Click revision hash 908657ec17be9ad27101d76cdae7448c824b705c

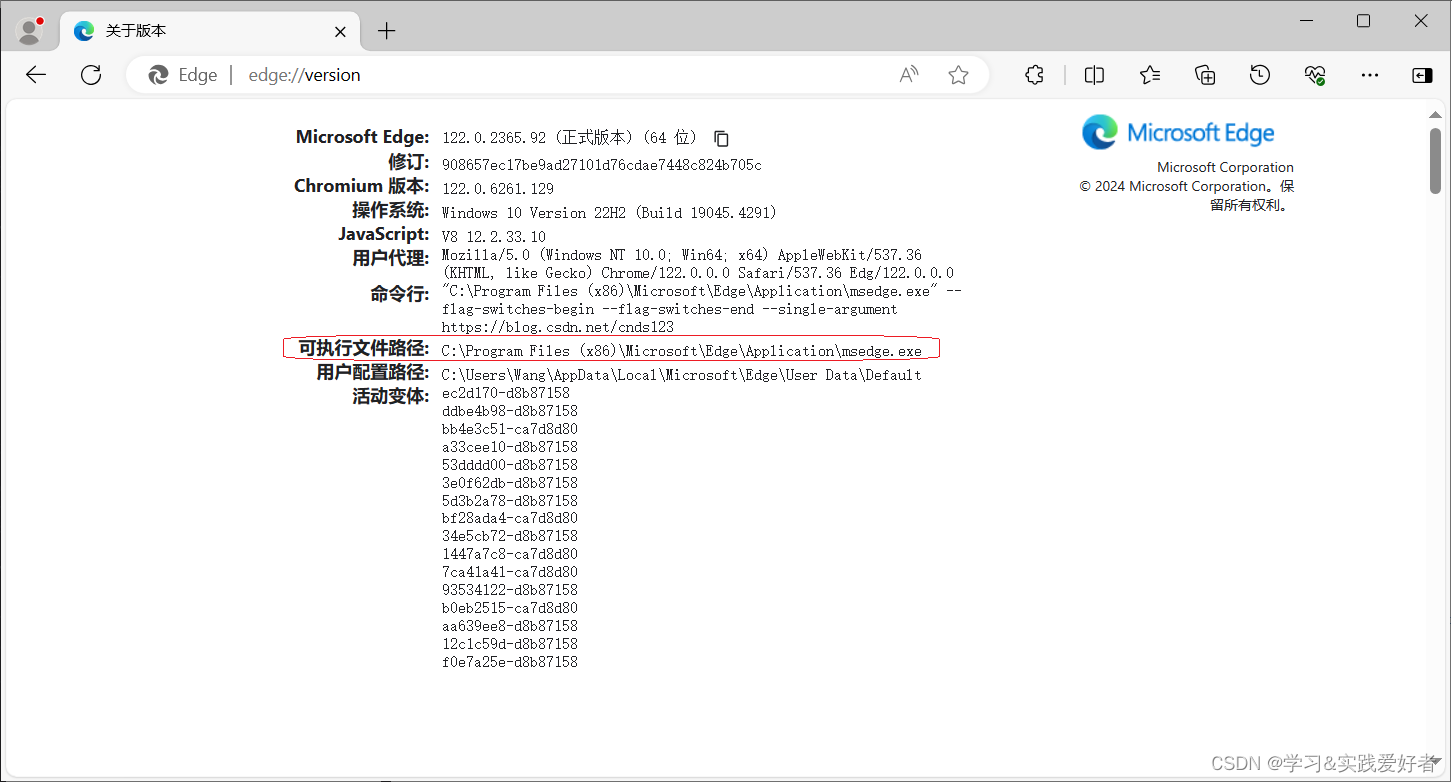602,165
